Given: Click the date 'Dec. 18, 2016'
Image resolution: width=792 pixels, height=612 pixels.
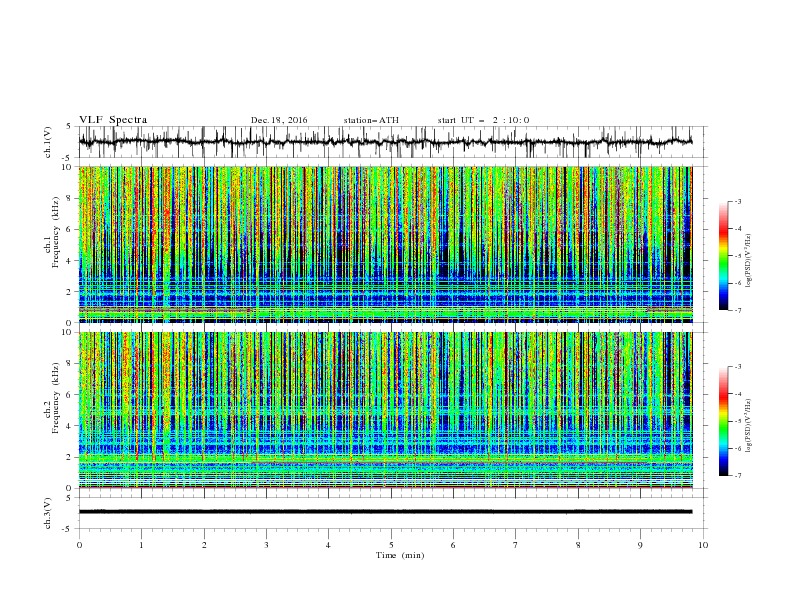Looking at the screenshot, I should [x=279, y=120].
